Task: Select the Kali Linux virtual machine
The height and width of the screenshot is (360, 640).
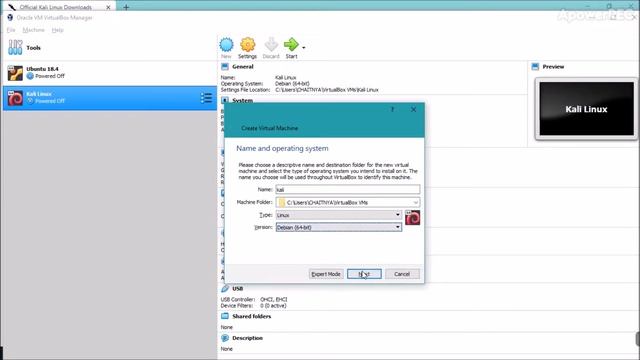Action: (109, 98)
